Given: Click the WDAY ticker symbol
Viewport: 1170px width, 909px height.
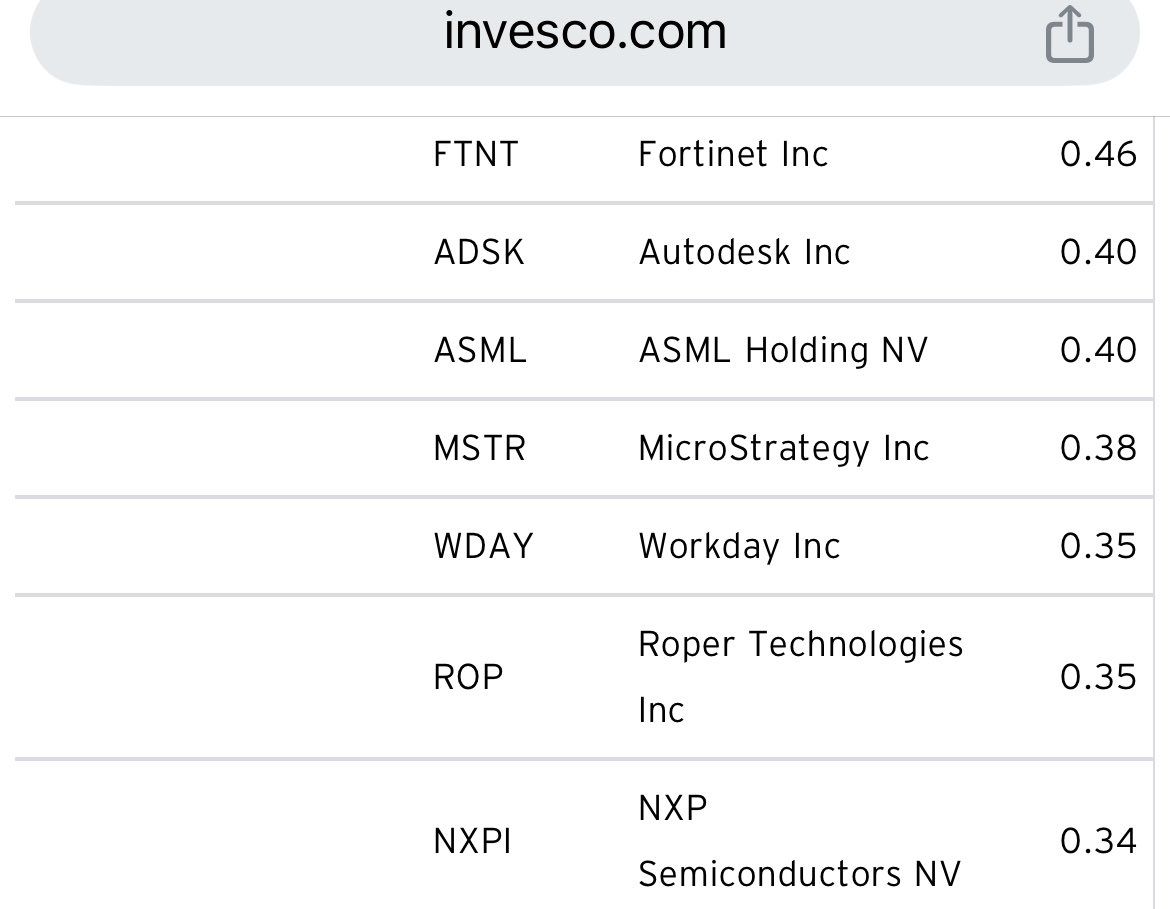Looking at the screenshot, I should pyautogui.click(x=484, y=546).
